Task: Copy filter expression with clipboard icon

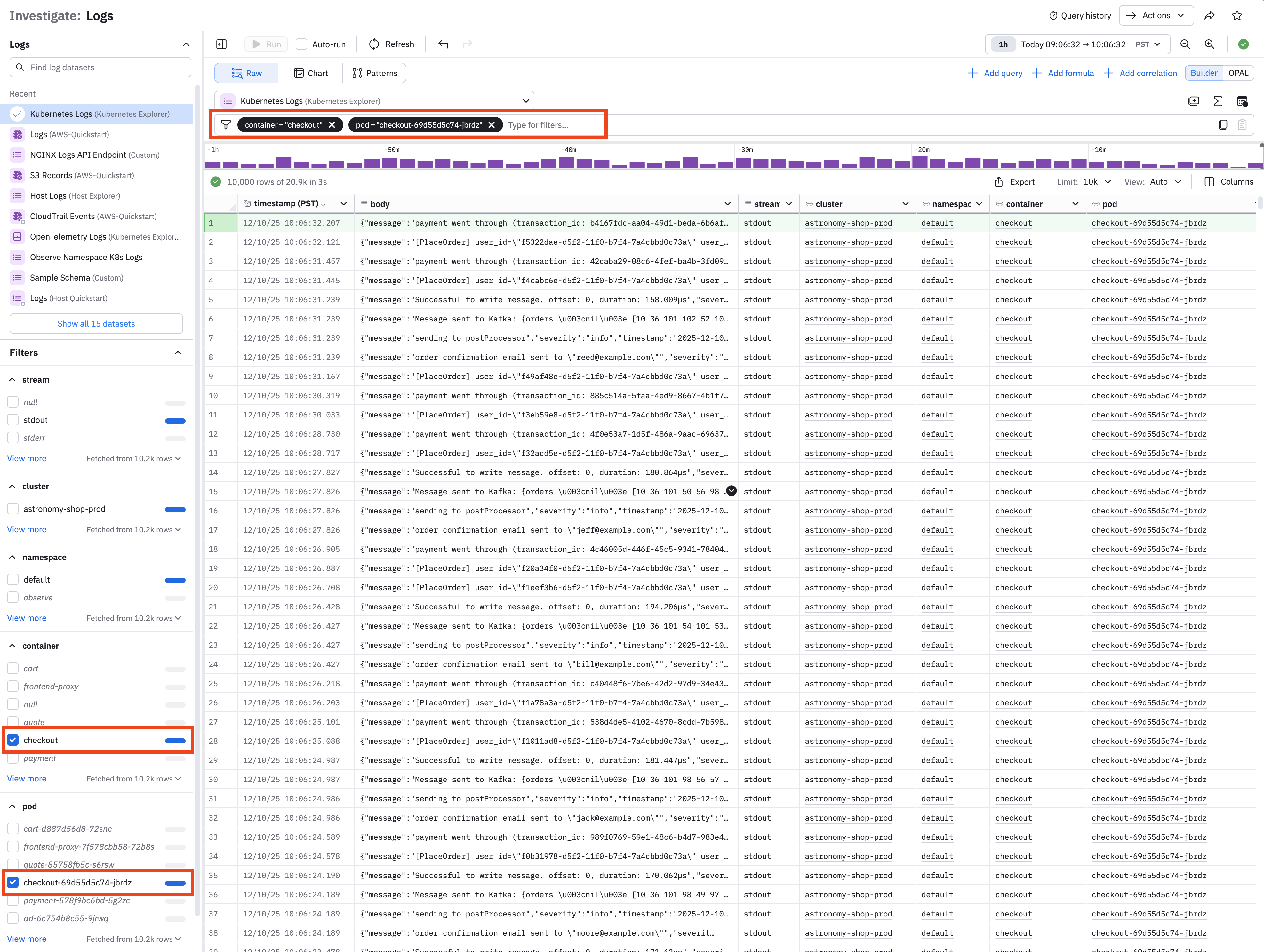Action: tap(1223, 124)
